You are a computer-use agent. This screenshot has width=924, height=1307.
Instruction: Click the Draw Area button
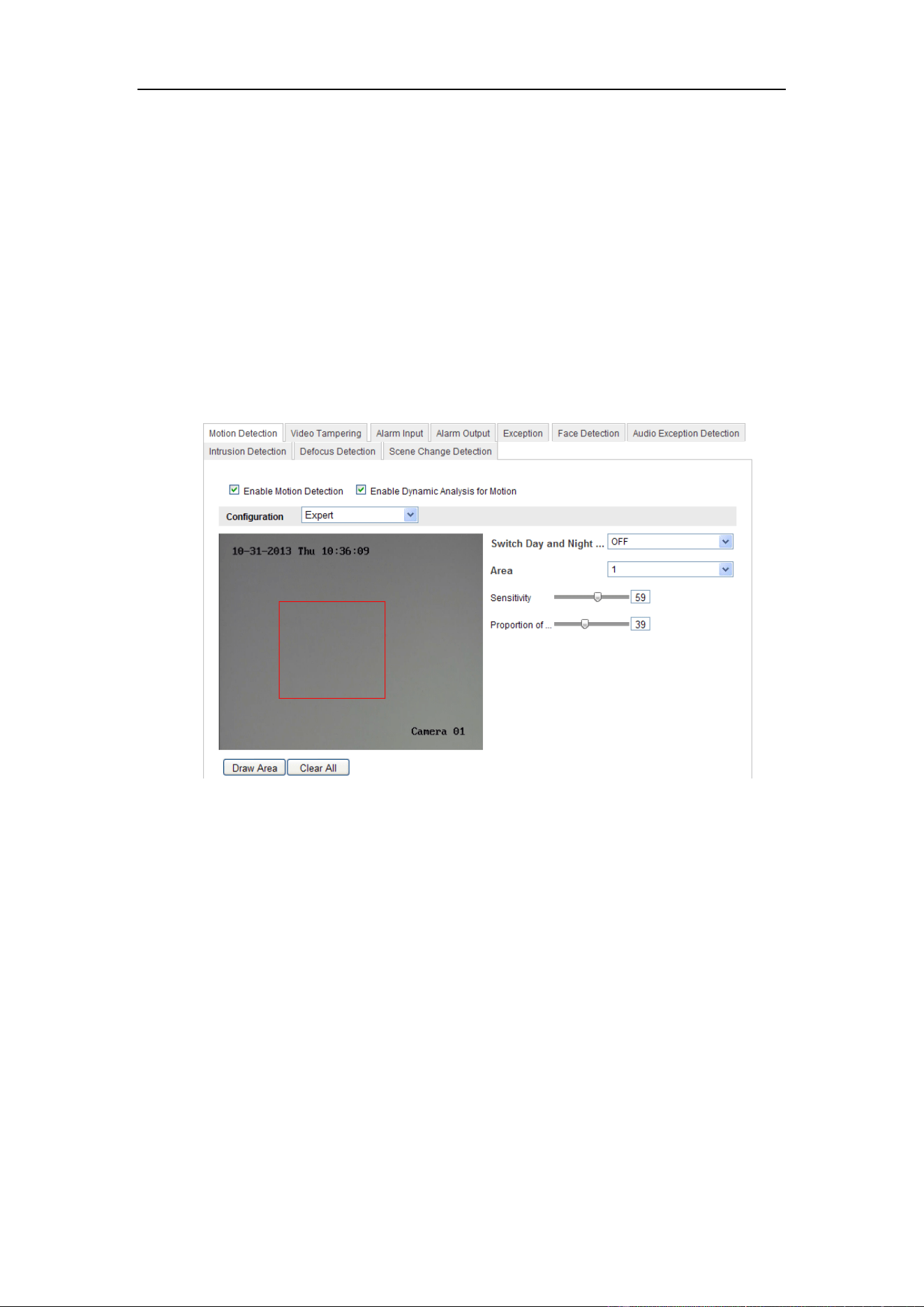click(254, 767)
